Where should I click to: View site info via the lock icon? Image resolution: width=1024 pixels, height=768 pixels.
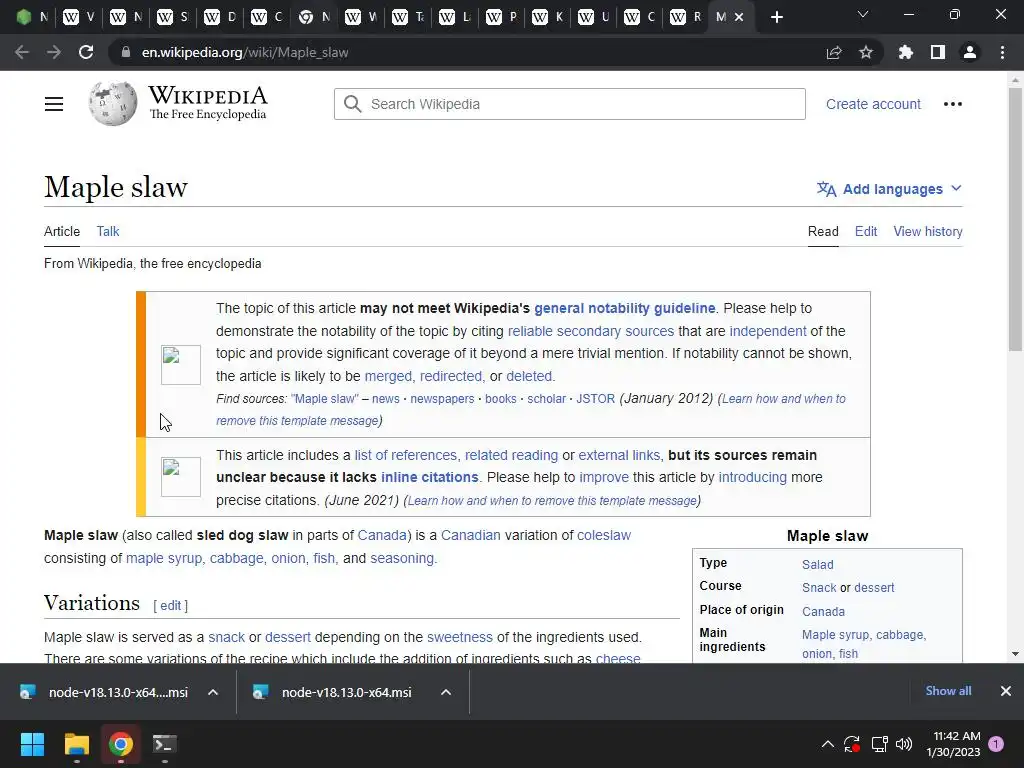pos(125,52)
